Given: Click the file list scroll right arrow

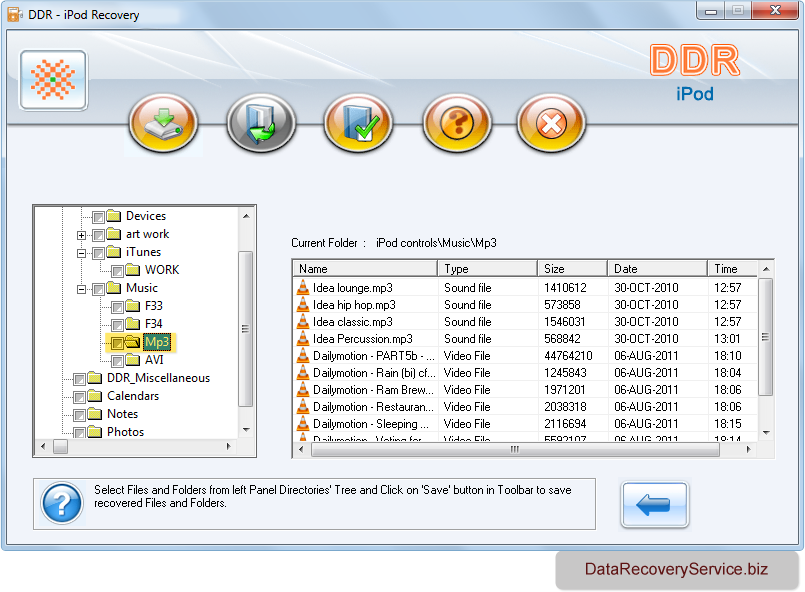Looking at the screenshot, I should pyautogui.click(x=749, y=449).
